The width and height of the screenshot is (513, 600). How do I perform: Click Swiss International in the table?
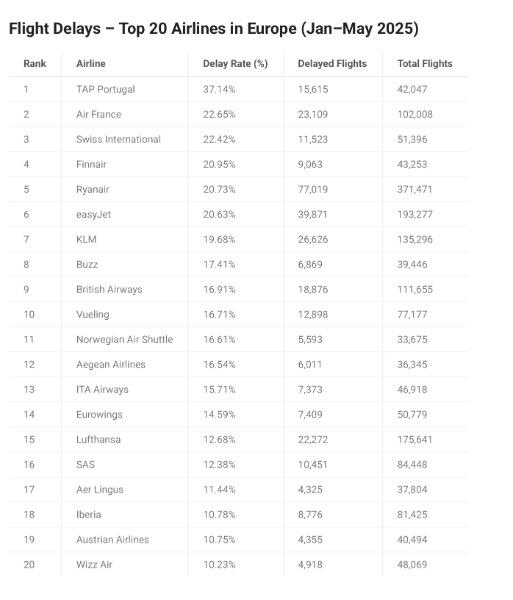[x=118, y=139]
